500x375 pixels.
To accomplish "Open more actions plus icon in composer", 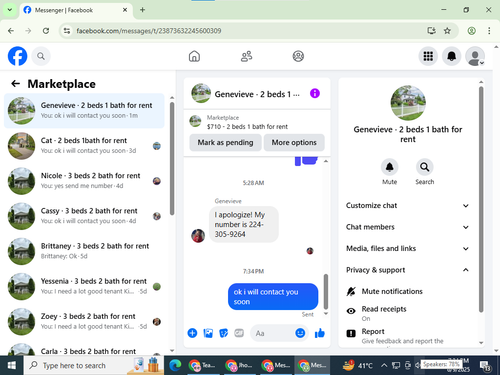I will click(192, 333).
